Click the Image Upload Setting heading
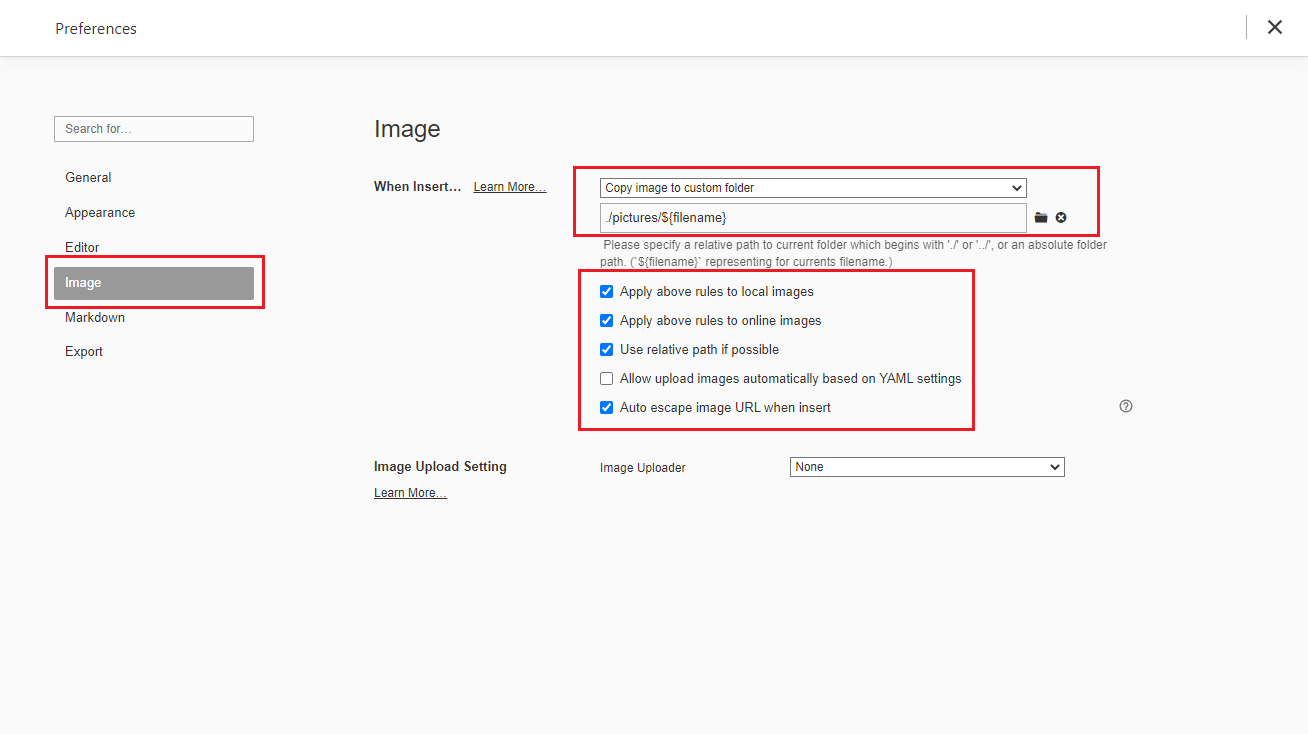Image resolution: width=1308 pixels, height=734 pixels. [x=440, y=466]
